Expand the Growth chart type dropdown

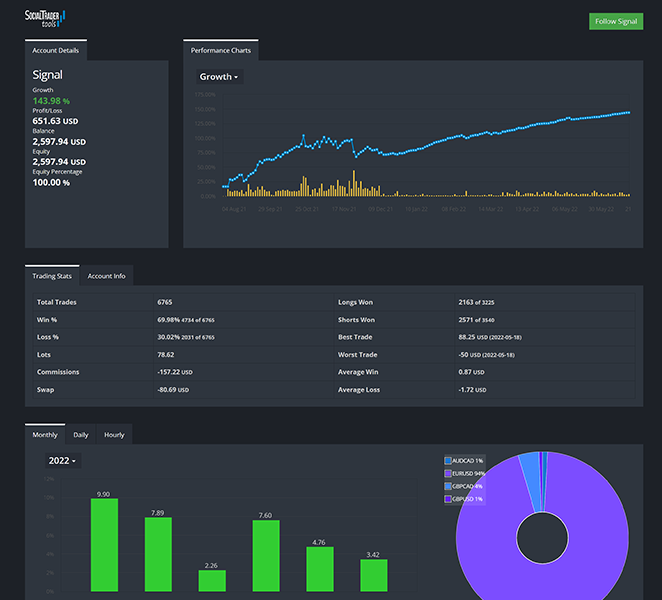click(218, 77)
